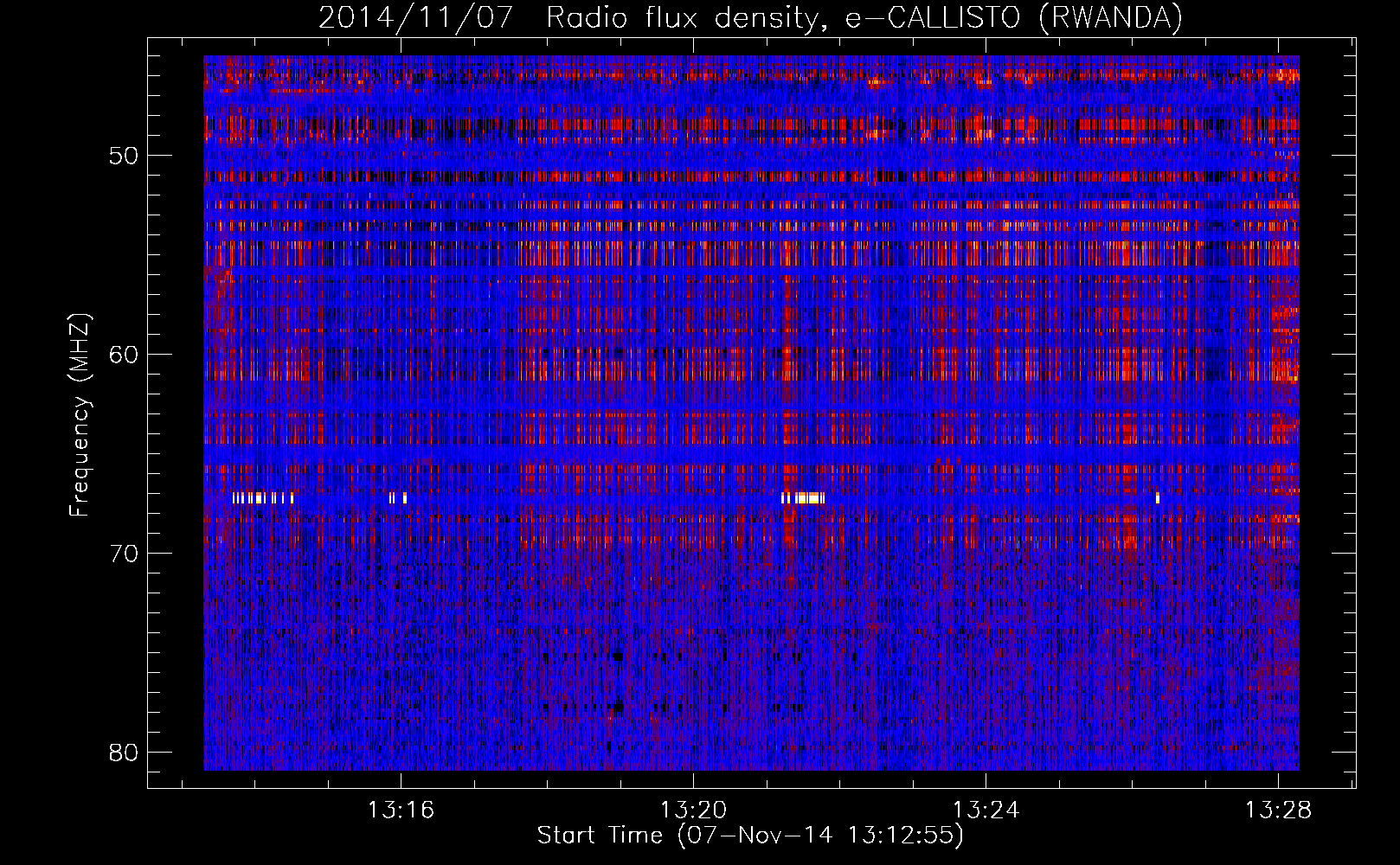The height and width of the screenshot is (865, 1400).
Task: Select the 70 frequency tick label
Action: [124, 553]
